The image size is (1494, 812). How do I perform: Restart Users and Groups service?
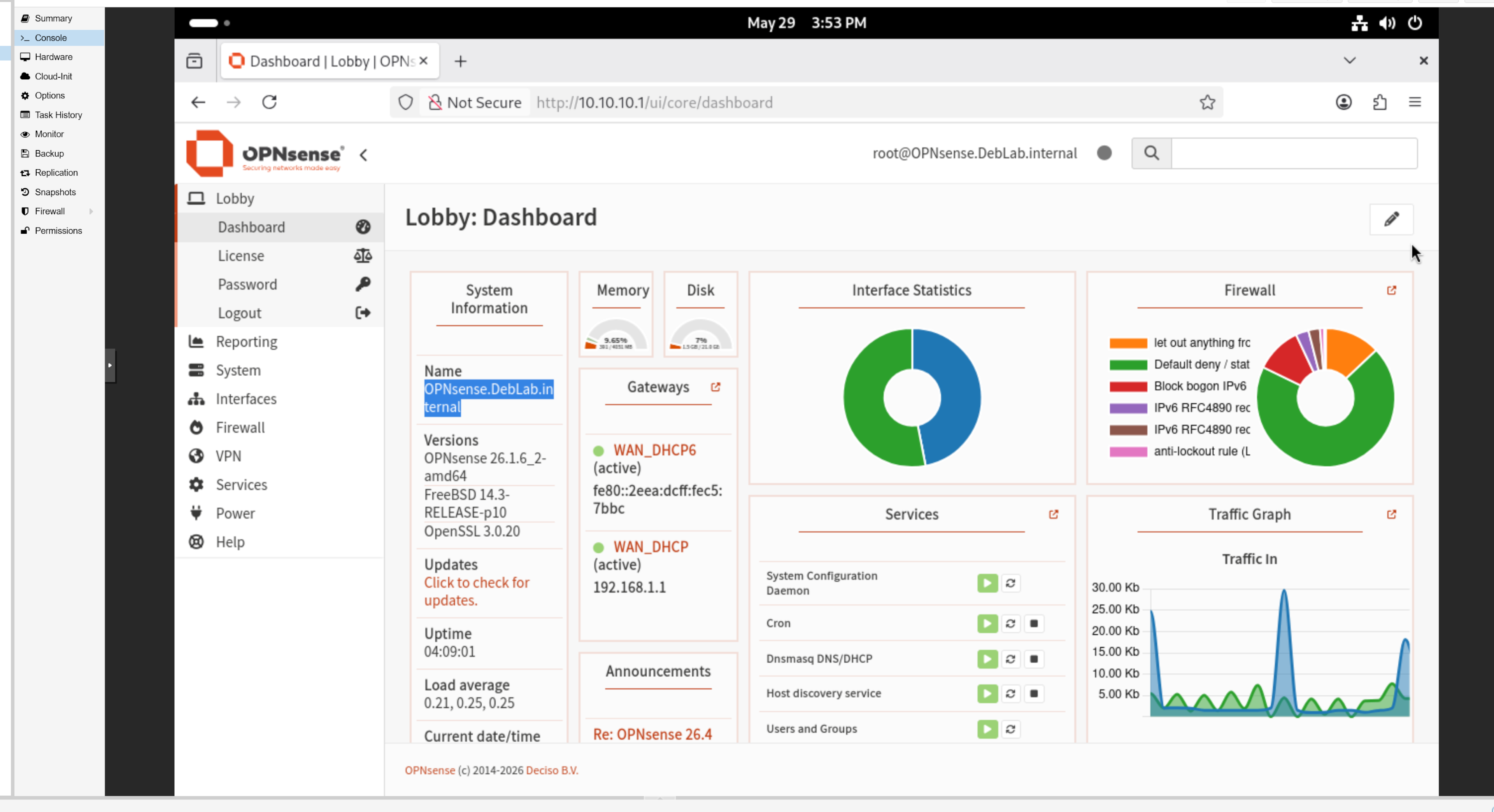click(x=1010, y=729)
